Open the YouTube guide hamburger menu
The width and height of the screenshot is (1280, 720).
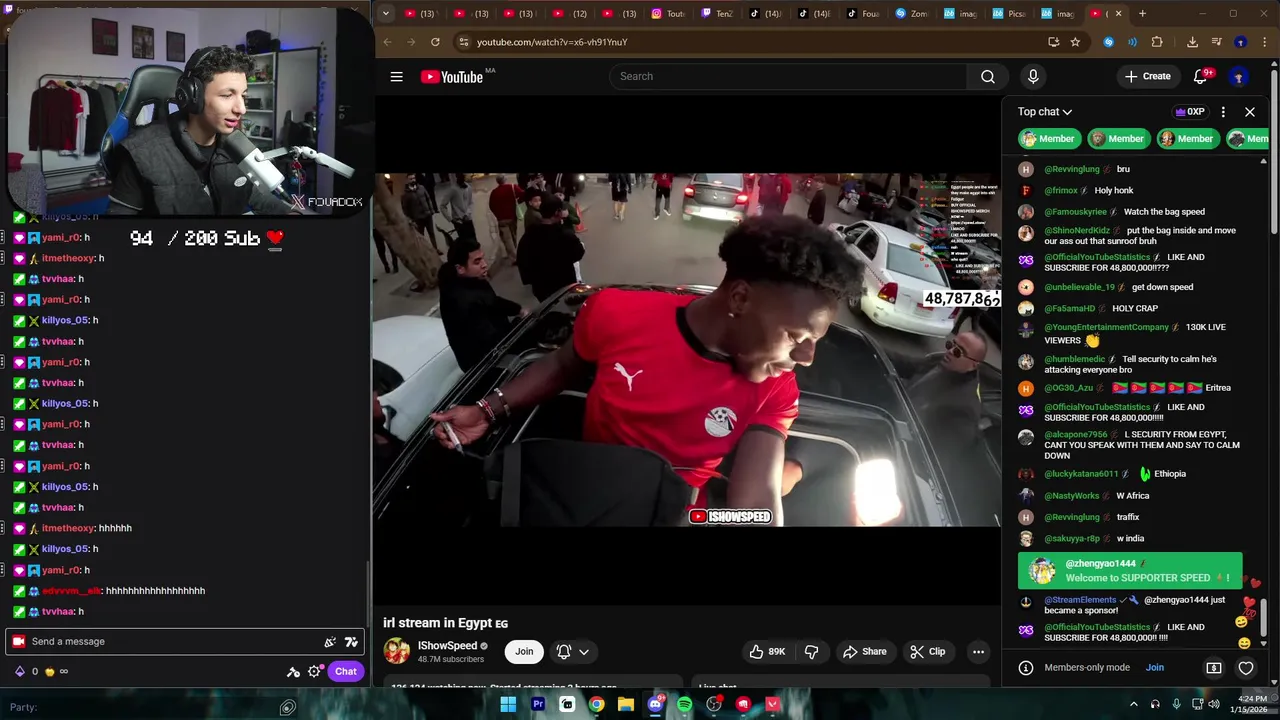click(397, 76)
